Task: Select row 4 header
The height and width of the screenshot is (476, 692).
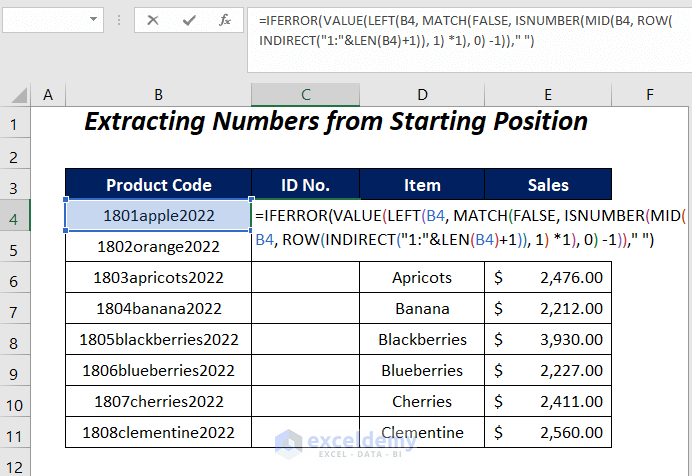Action: [x=15, y=216]
